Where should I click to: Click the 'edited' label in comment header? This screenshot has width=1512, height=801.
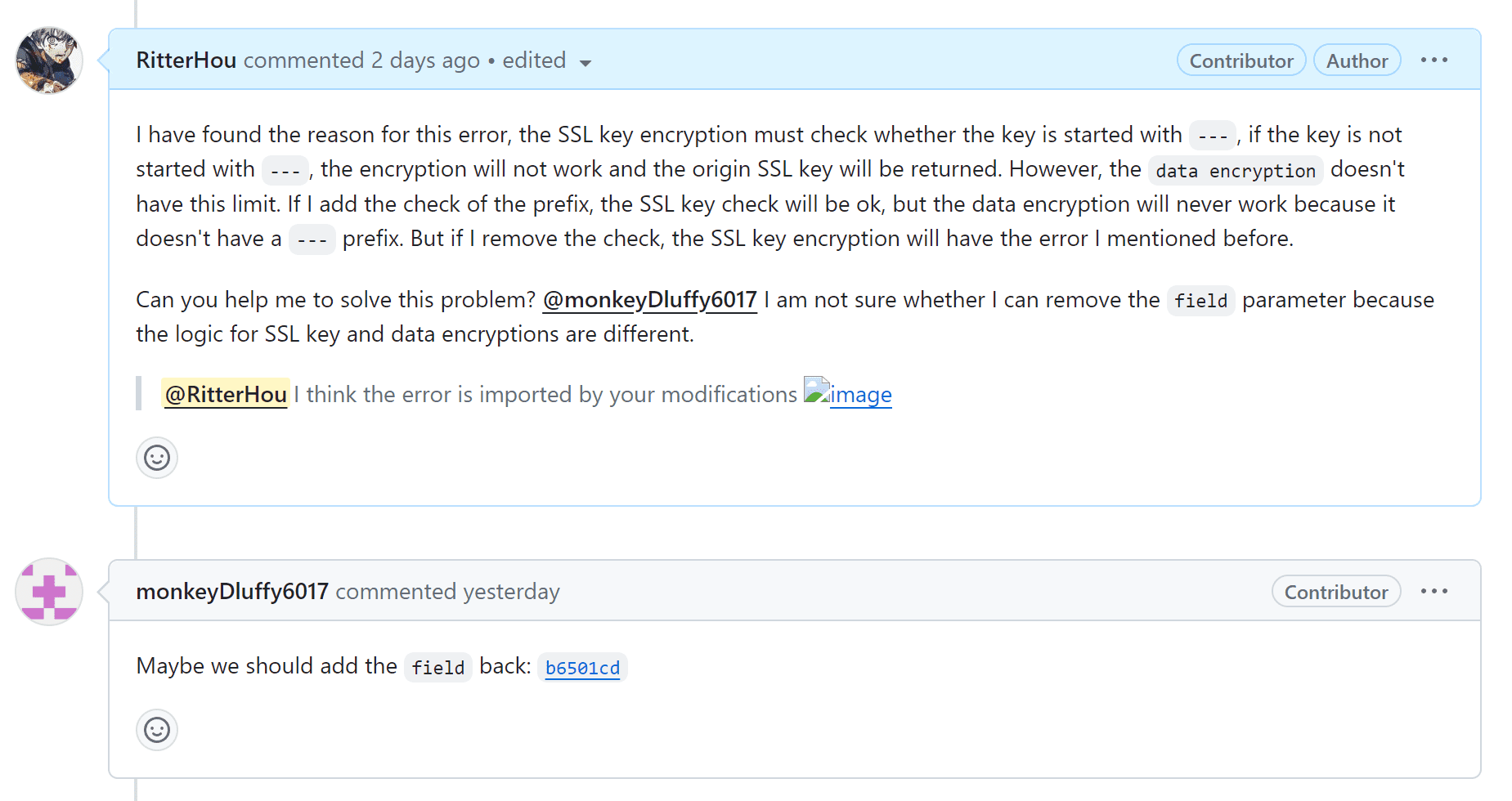click(534, 60)
